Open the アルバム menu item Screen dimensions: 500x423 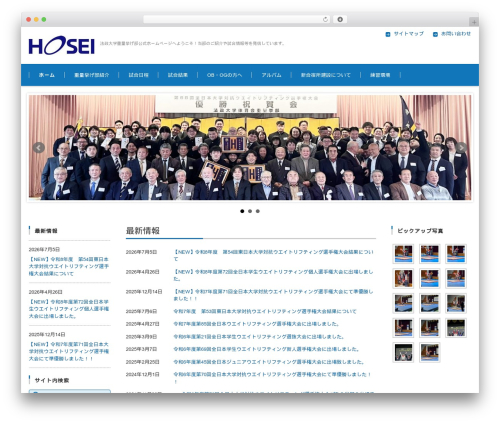point(271,75)
